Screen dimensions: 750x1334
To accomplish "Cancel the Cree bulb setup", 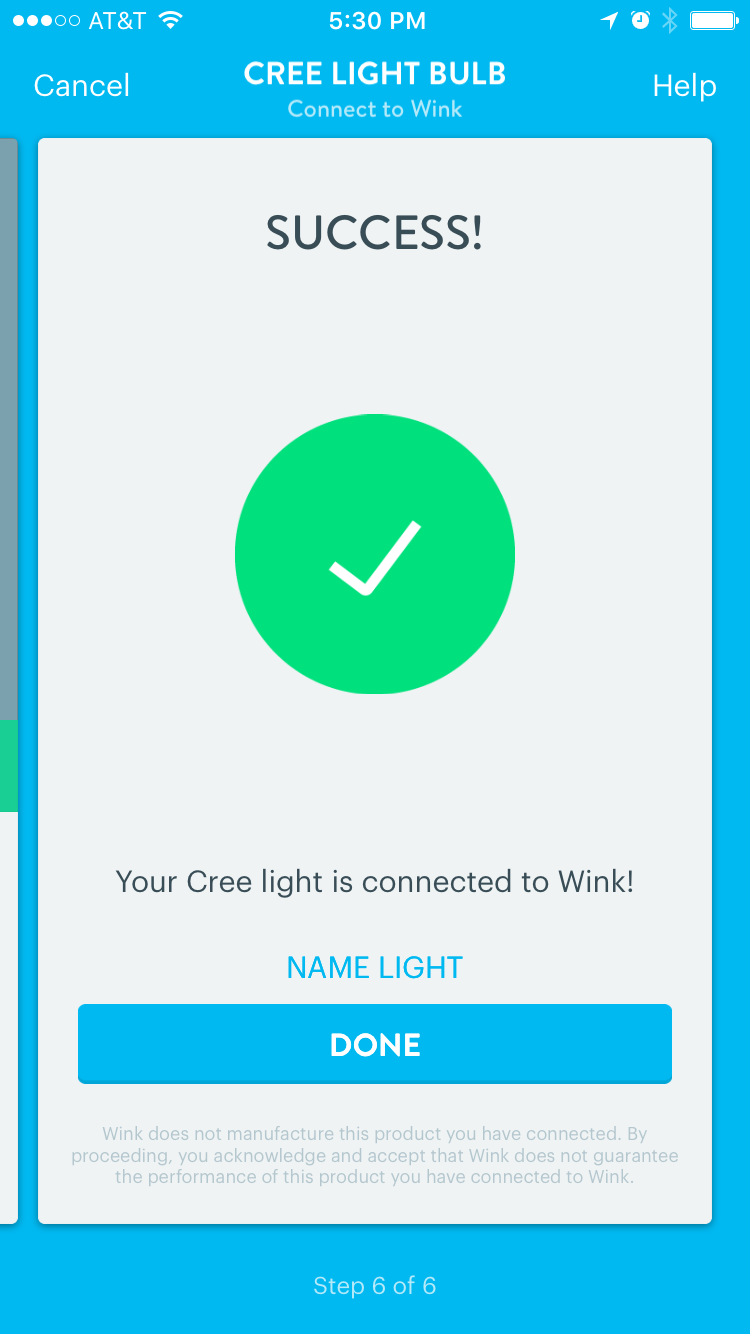I will [82, 86].
